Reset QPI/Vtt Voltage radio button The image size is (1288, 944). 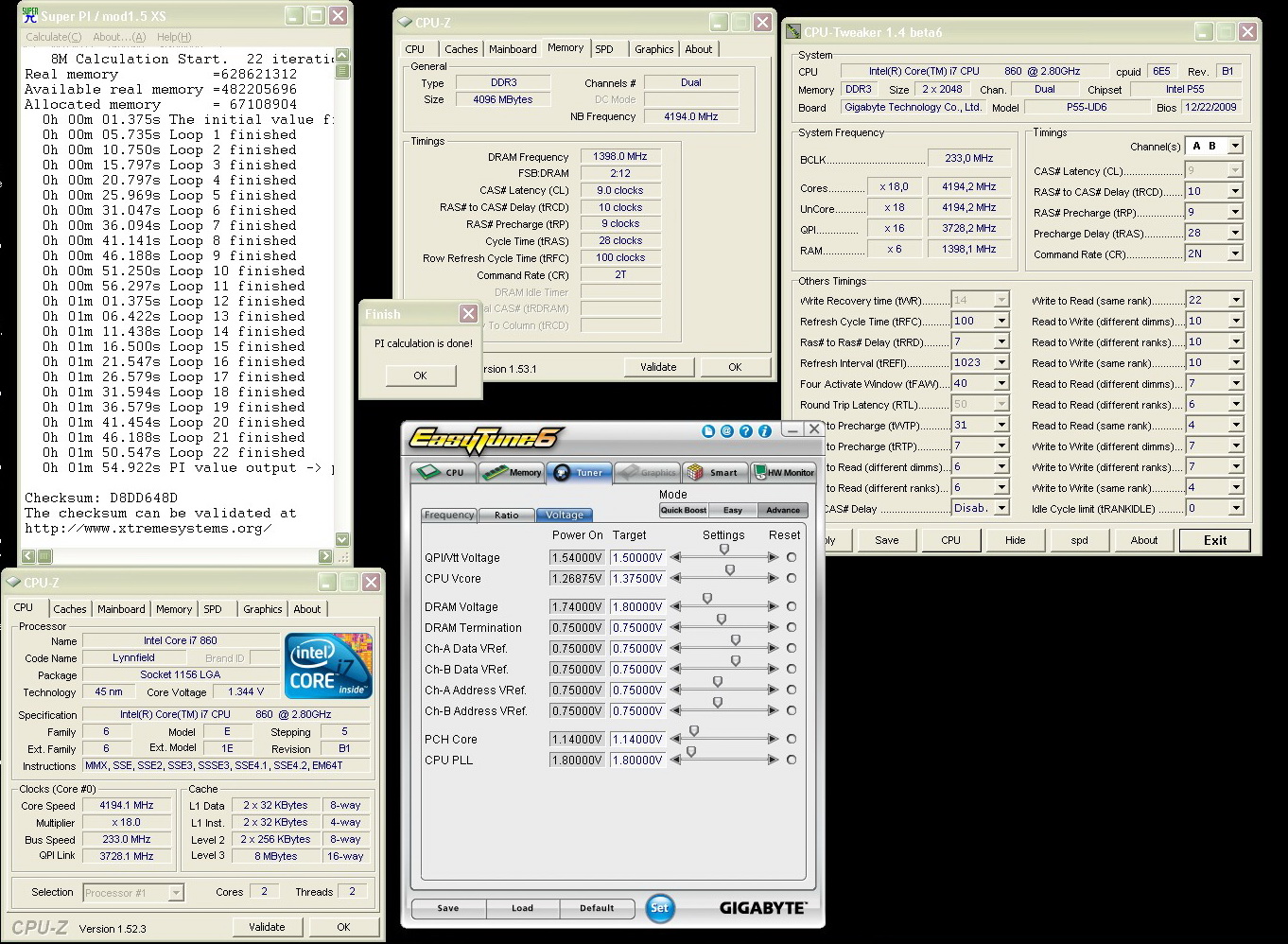tap(792, 558)
